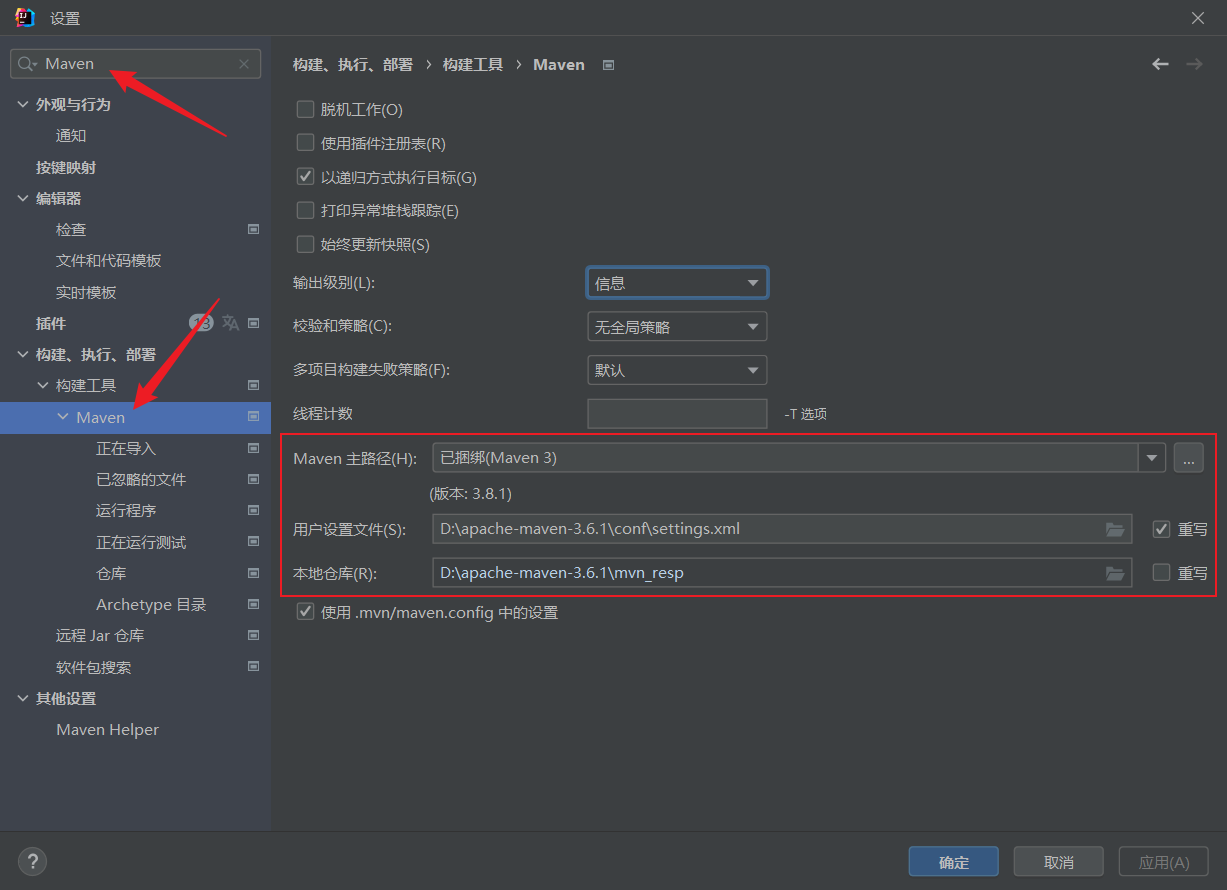Open the Maven 主路径 dropdown arrow
1227x890 pixels.
1153,458
